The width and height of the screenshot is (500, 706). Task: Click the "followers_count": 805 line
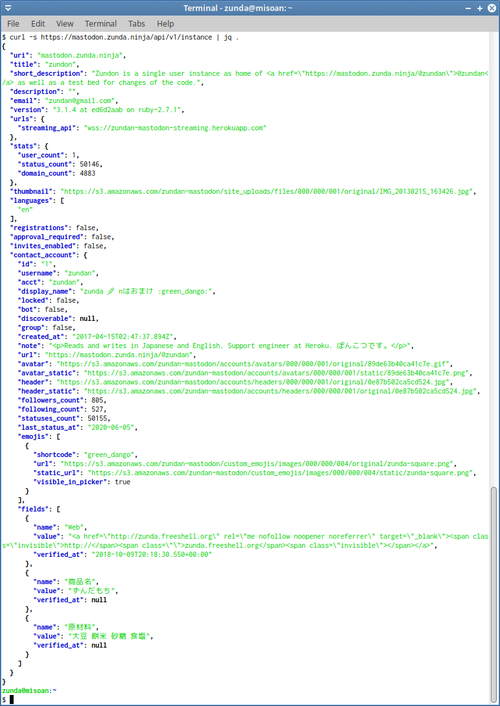(62, 400)
